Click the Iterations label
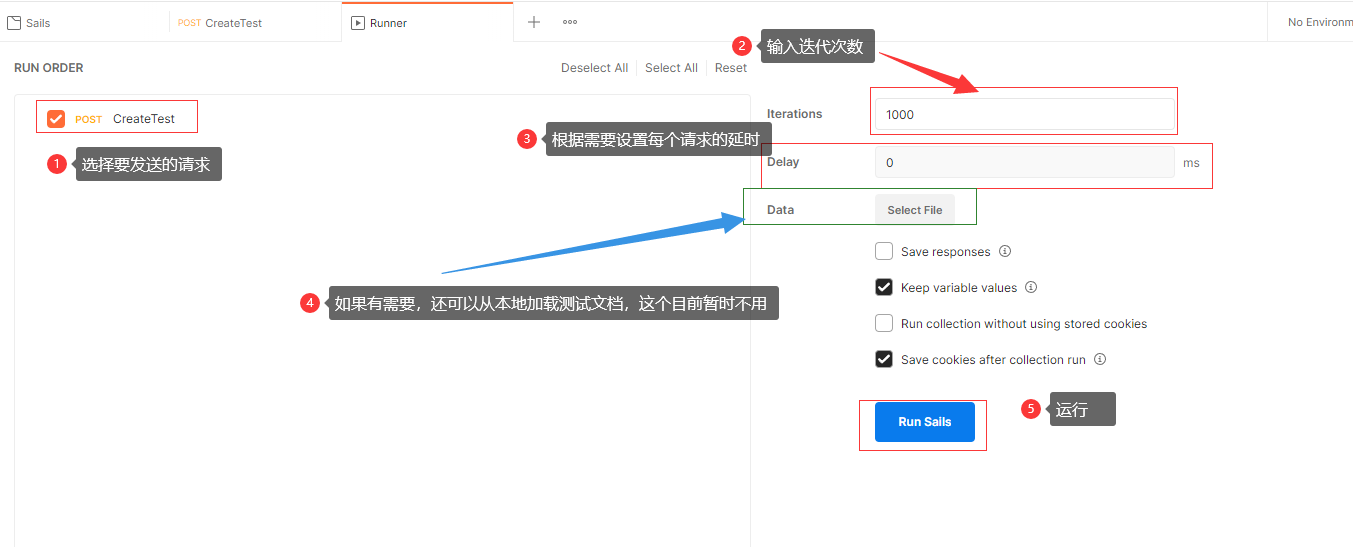The image size is (1353, 547). pyautogui.click(x=794, y=114)
